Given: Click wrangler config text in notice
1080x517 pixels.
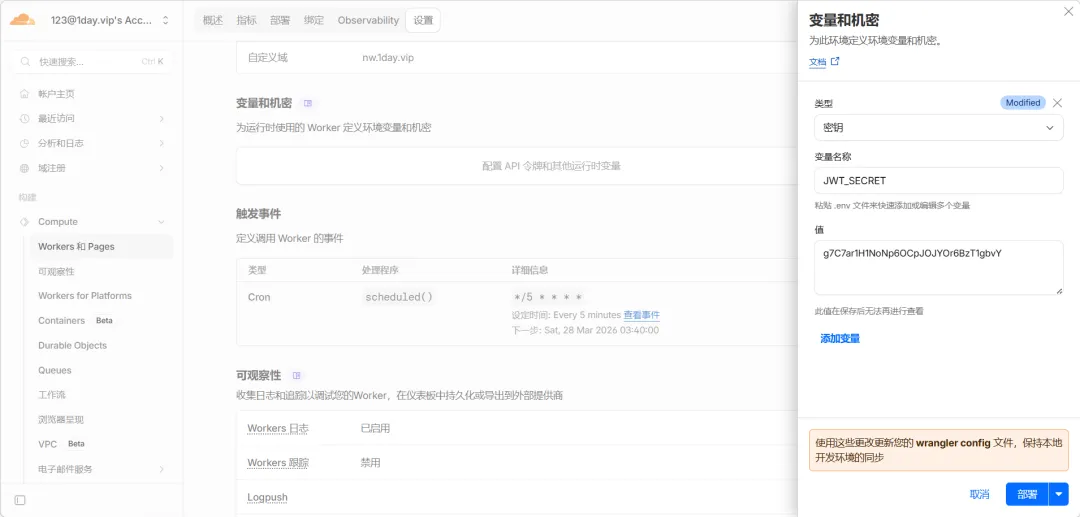Looking at the screenshot, I should click(x=953, y=444).
